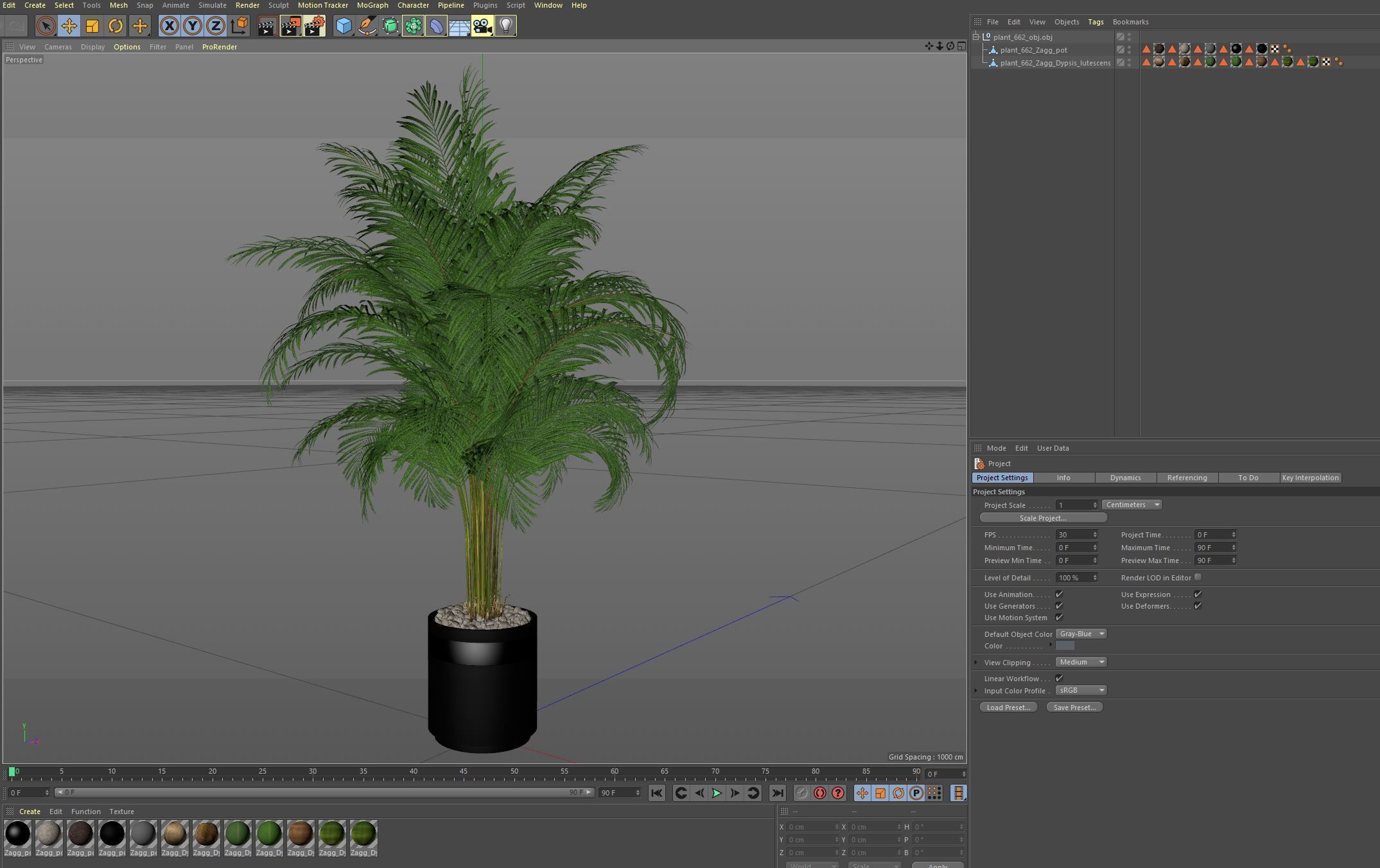Screen dimensions: 1380x868
Task: Select the Live Selection arrow tool
Action: click(x=45, y=26)
